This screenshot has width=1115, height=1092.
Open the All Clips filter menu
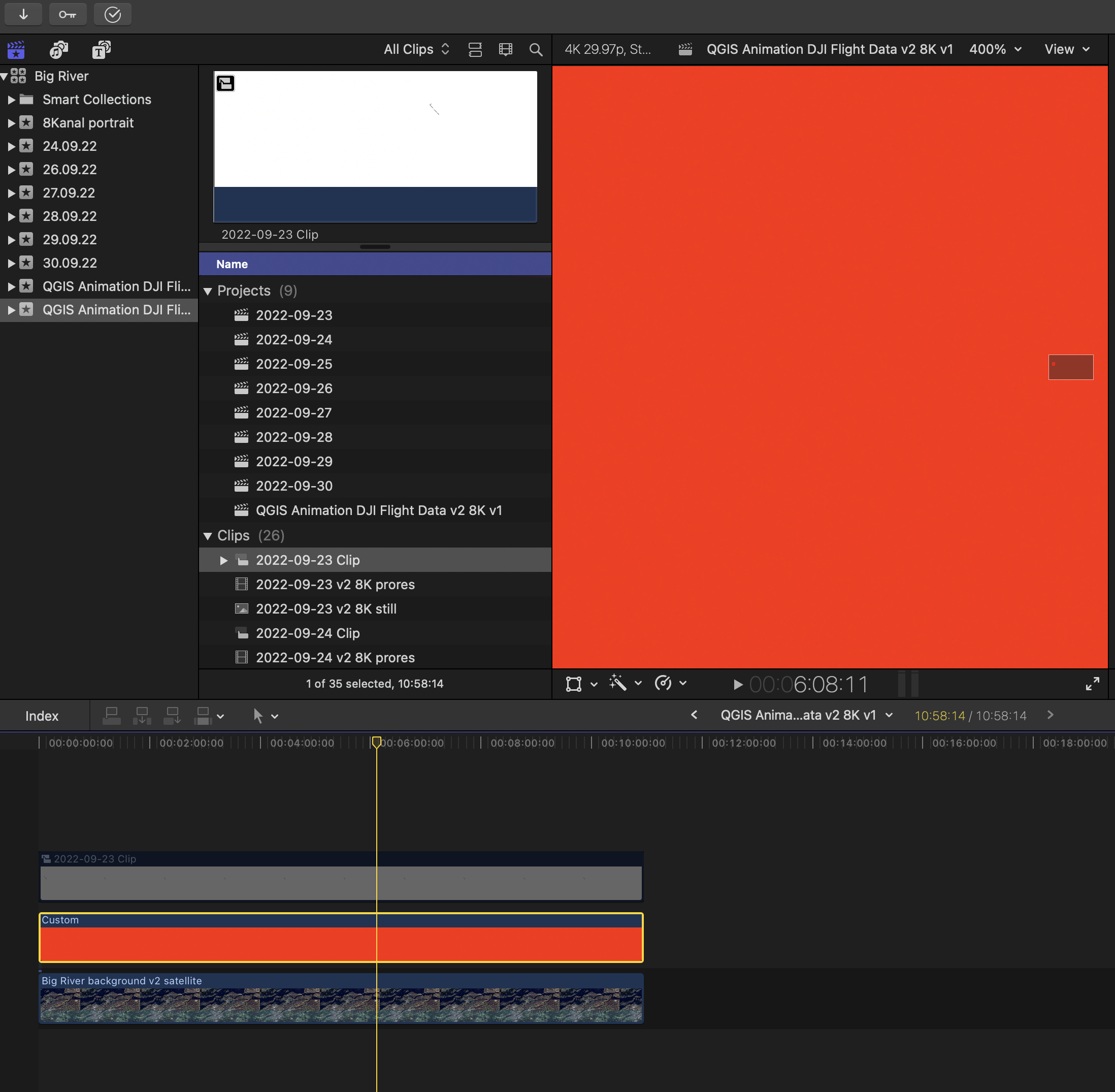tap(416, 49)
